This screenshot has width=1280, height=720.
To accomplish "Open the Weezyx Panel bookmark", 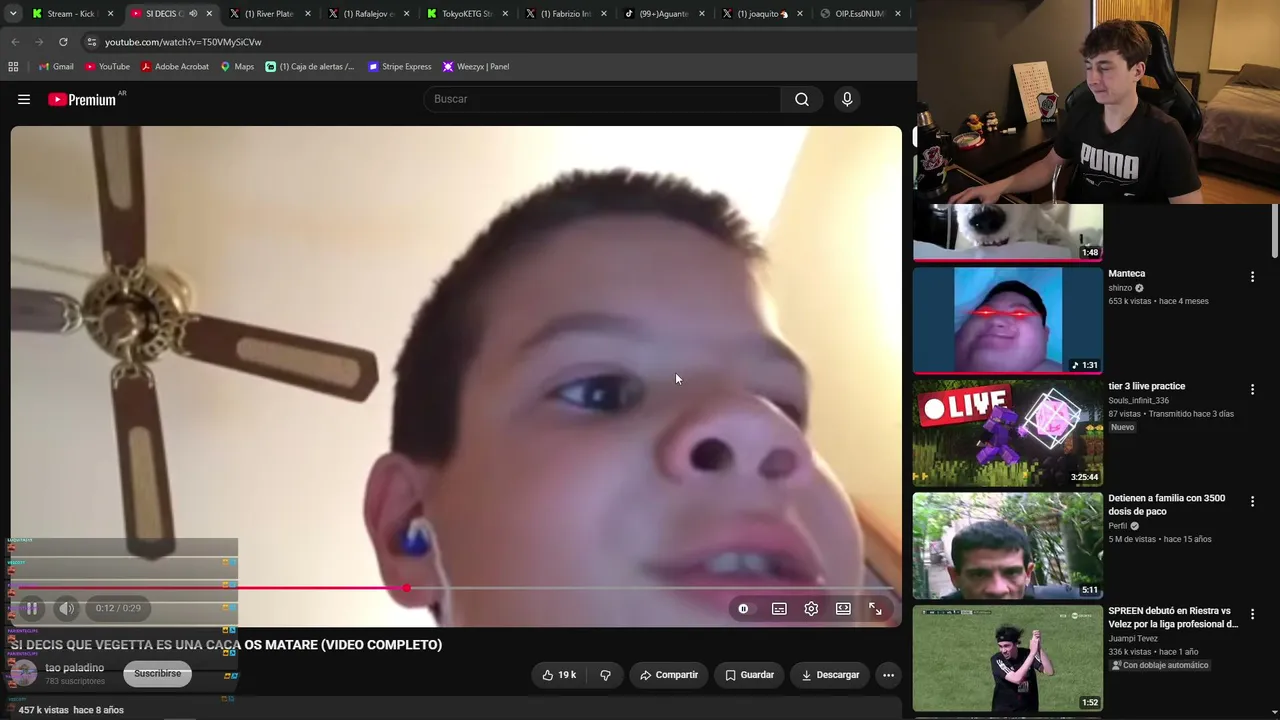I will pos(476,67).
